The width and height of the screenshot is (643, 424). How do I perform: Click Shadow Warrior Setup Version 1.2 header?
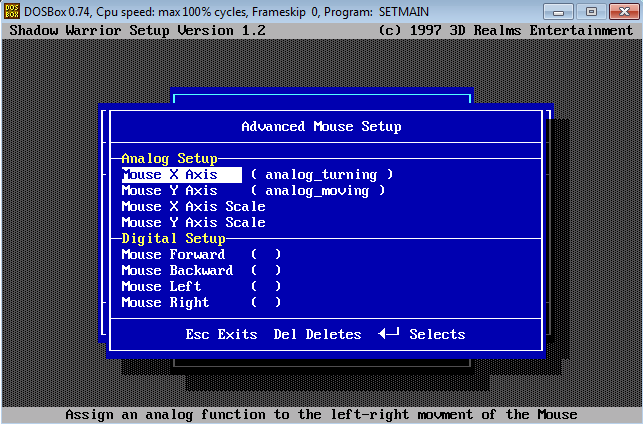(137, 31)
